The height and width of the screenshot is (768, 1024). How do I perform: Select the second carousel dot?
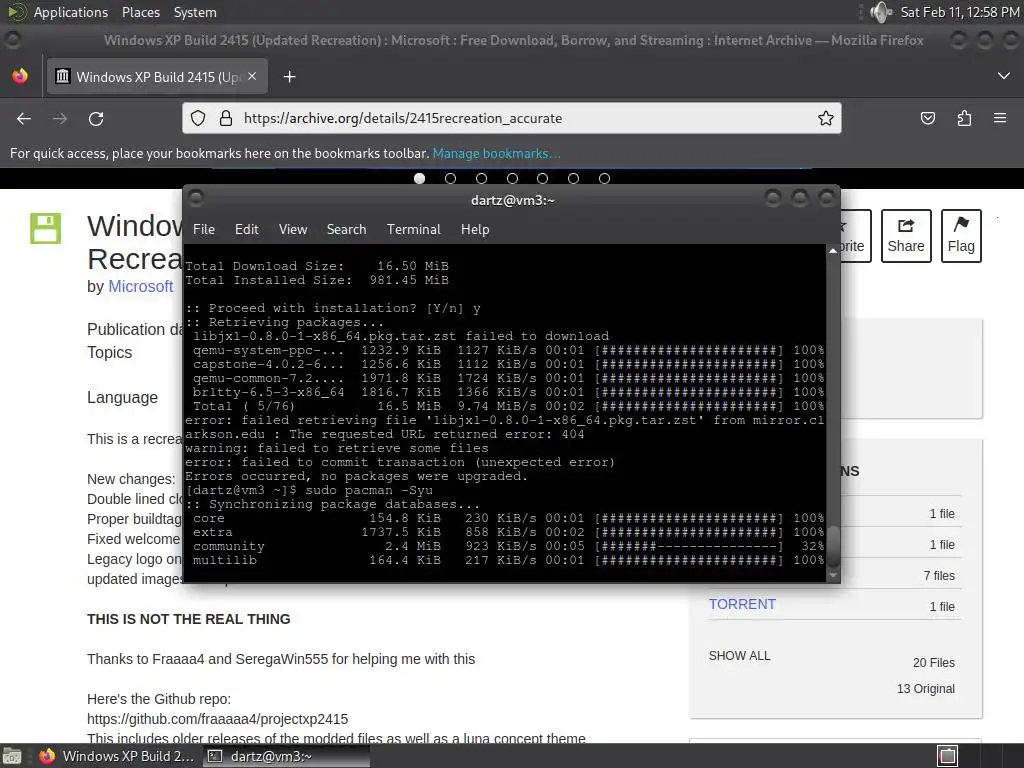(x=450, y=178)
